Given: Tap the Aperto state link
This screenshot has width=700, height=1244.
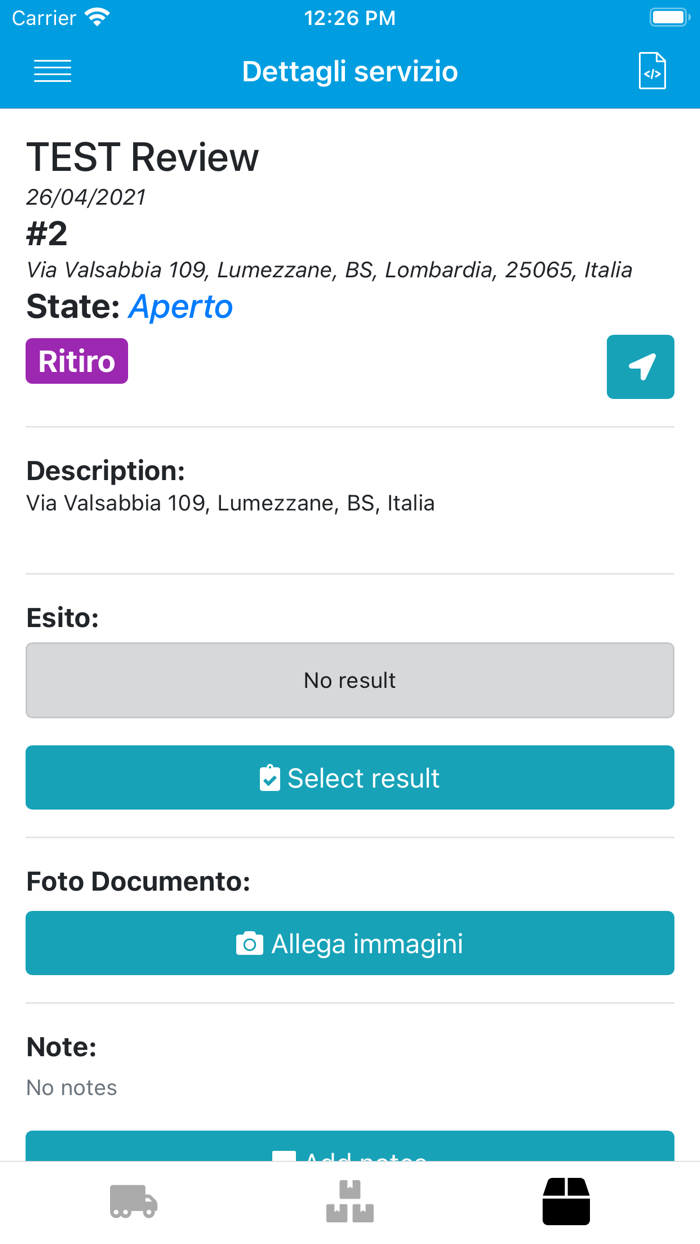Looking at the screenshot, I should [181, 307].
